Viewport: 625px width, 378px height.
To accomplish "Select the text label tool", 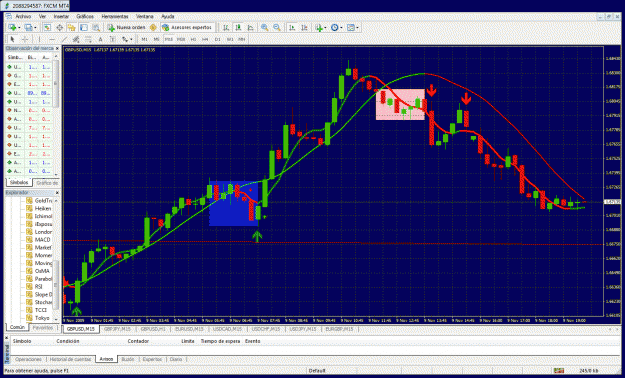I will [x=113, y=39].
